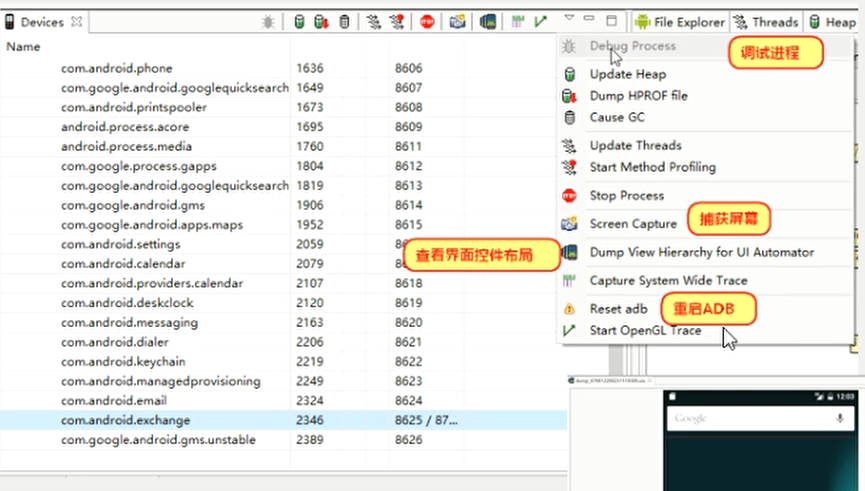This screenshot has width=865, height=491.
Task: Select process com.android.settings
Action: [x=120, y=244]
